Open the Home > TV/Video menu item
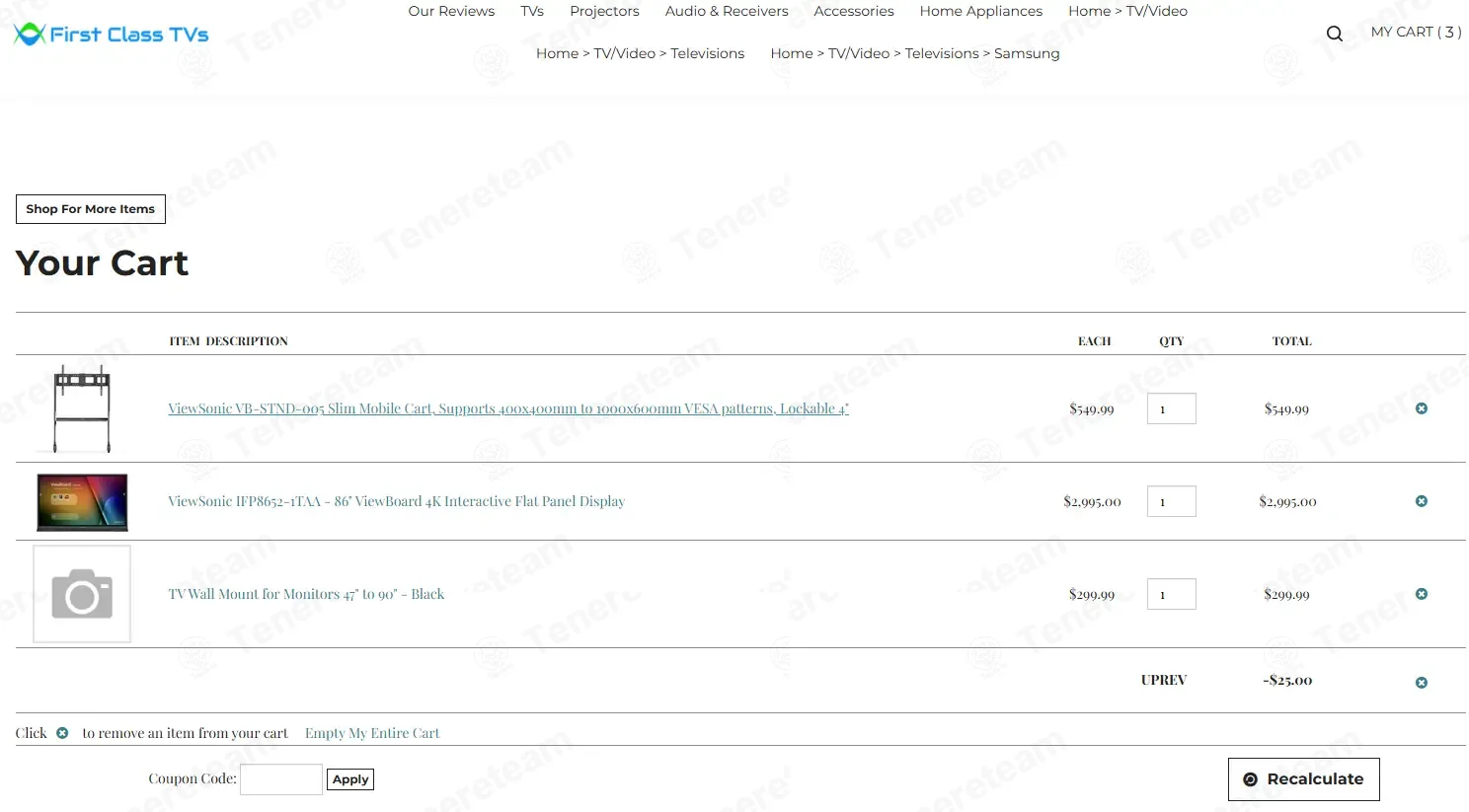Viewport: 1469px width, 812px height. click(x=1127, y=11)
